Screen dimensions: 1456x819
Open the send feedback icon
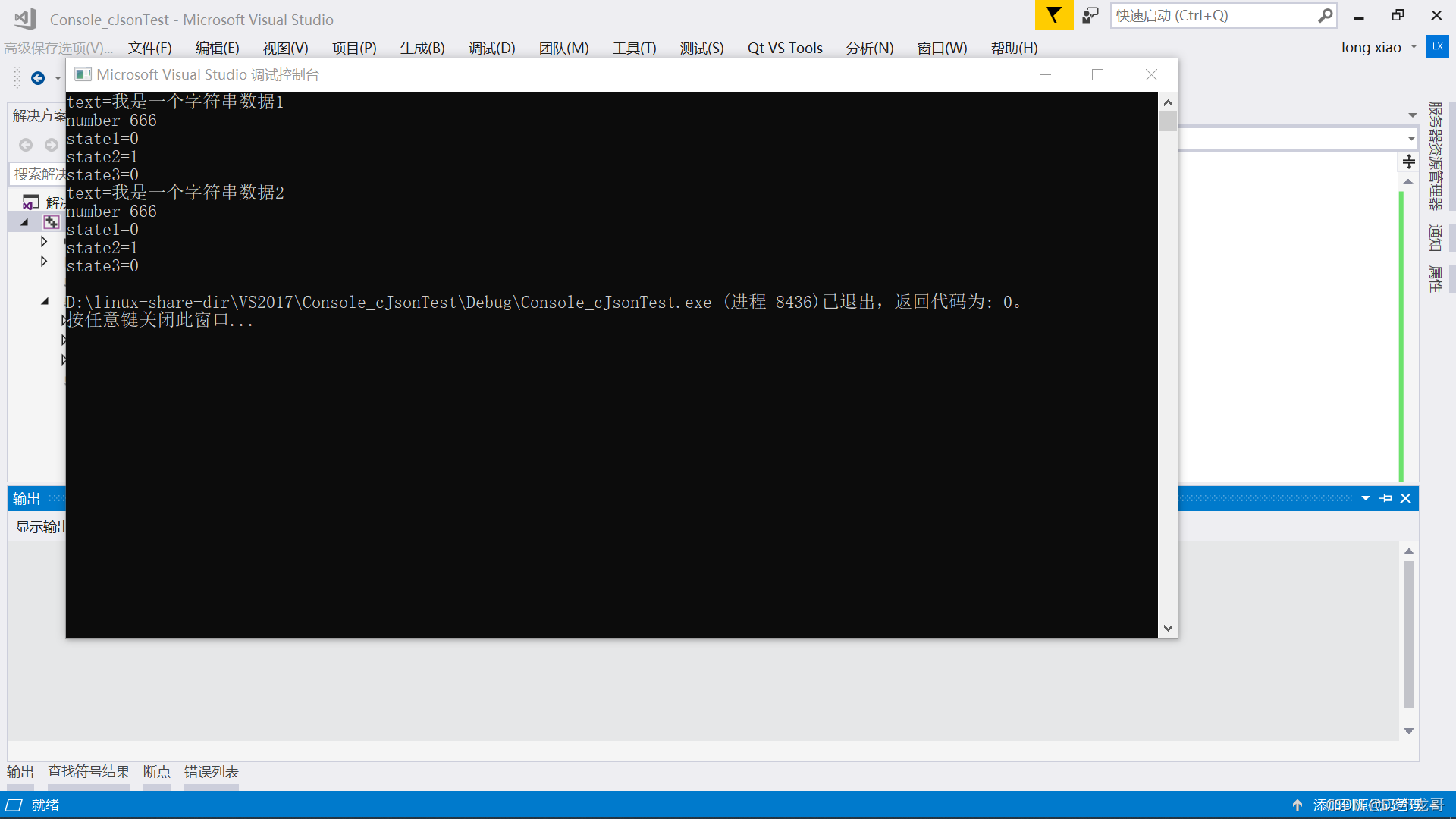click(x=1090, y=15)
